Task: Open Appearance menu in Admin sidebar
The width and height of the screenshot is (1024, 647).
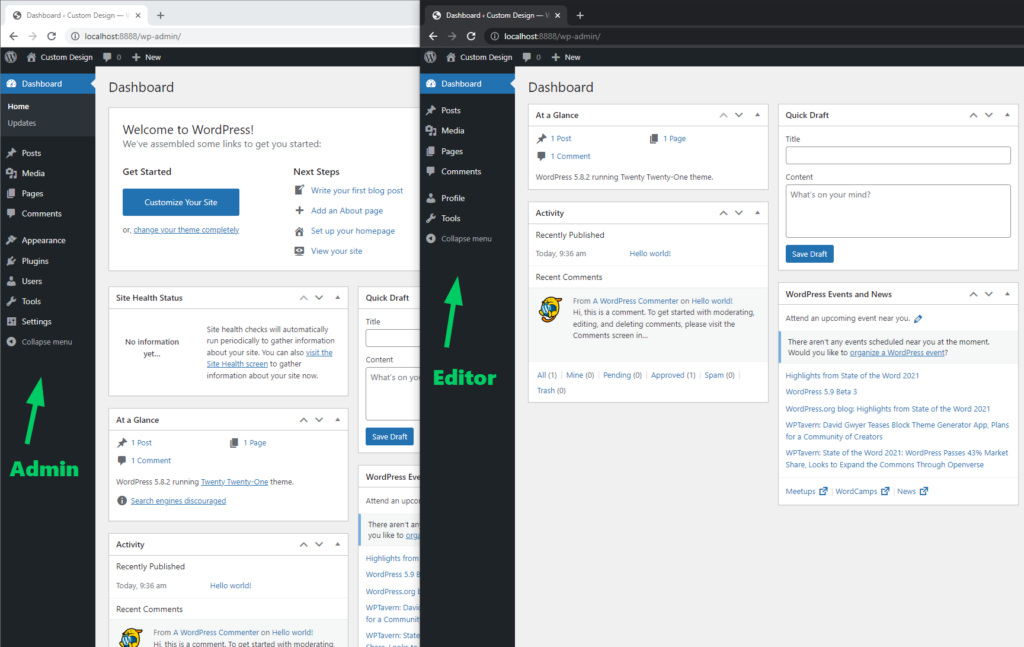Action: (x=43, y=240)
